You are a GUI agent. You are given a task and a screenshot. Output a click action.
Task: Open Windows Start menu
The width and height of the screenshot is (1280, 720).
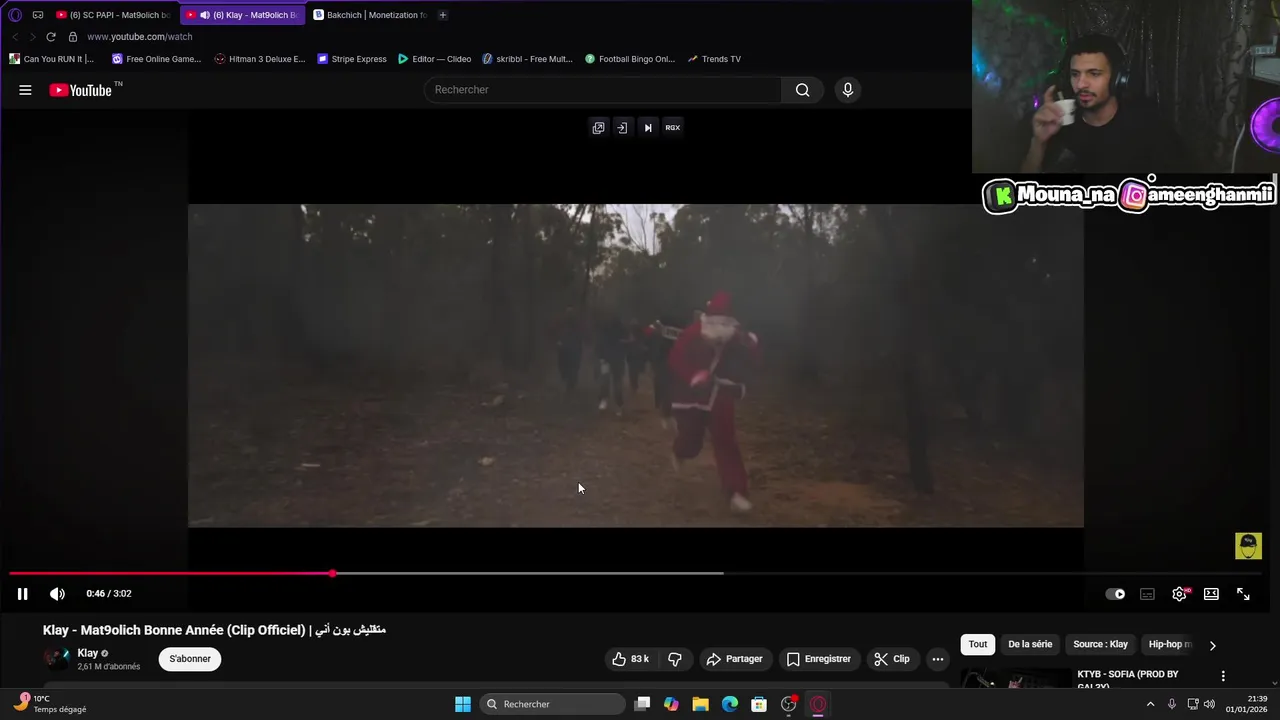(463, 704)
